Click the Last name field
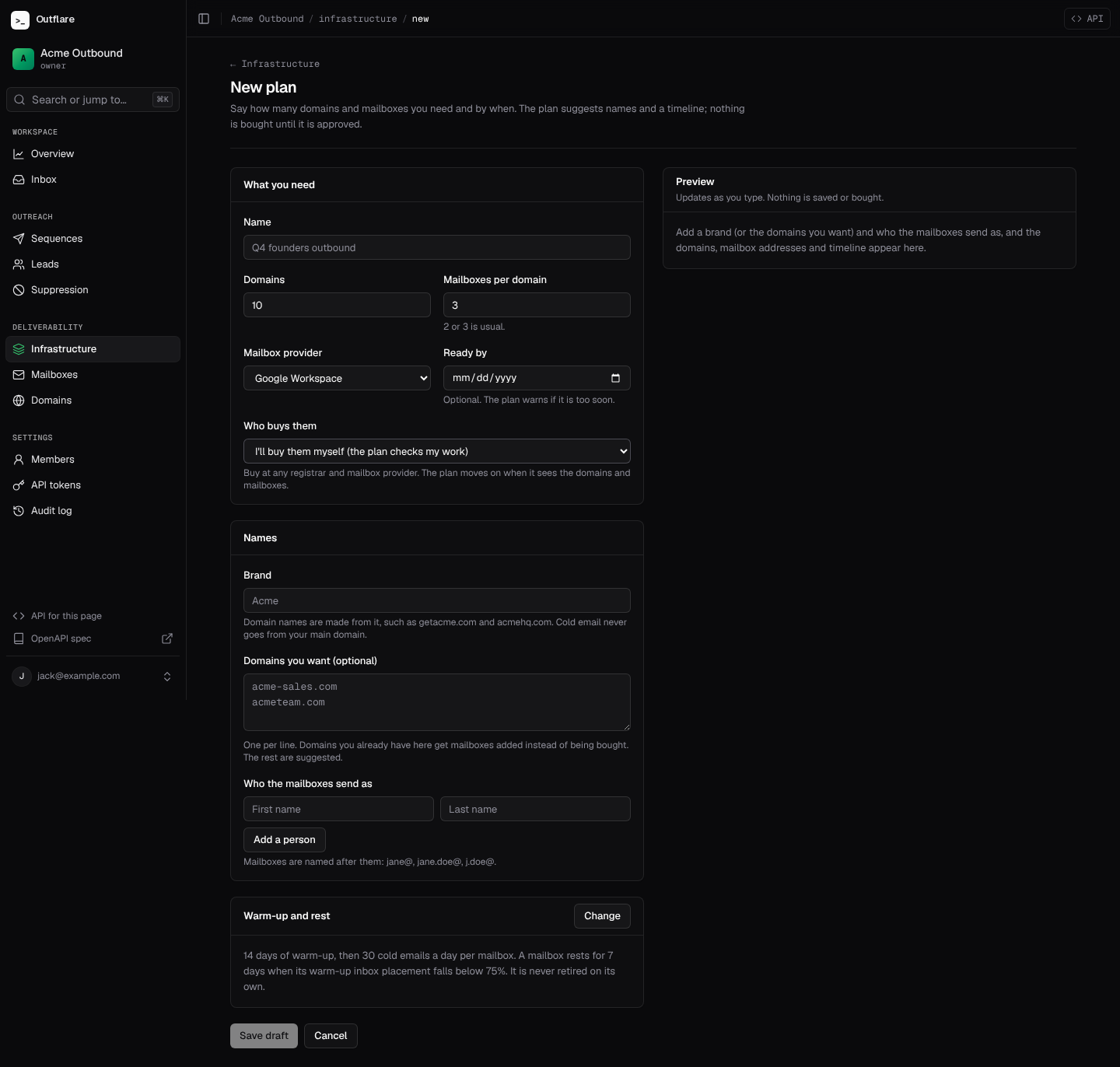This screenshot has height=1067, width=1120. [535, 809]
